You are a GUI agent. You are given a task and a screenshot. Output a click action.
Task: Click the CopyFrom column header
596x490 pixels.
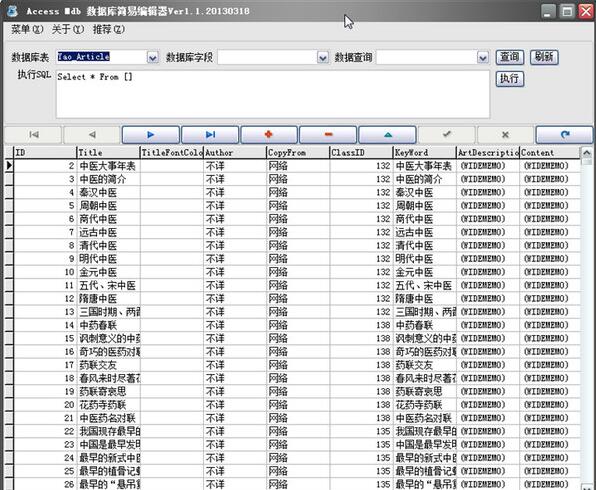[x=298, y=152]
